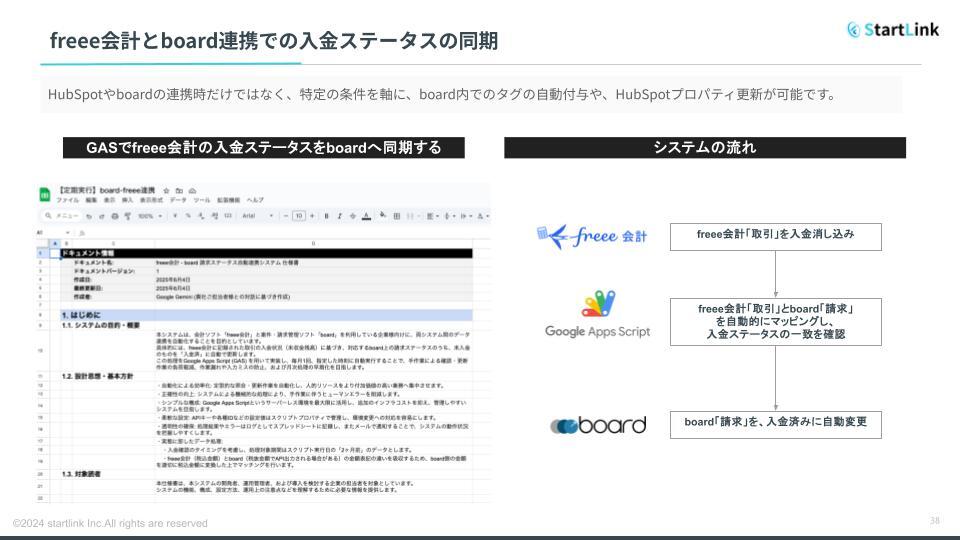Open the text color picker
Screen dimensions: 960x540
[x=366, y=216]
